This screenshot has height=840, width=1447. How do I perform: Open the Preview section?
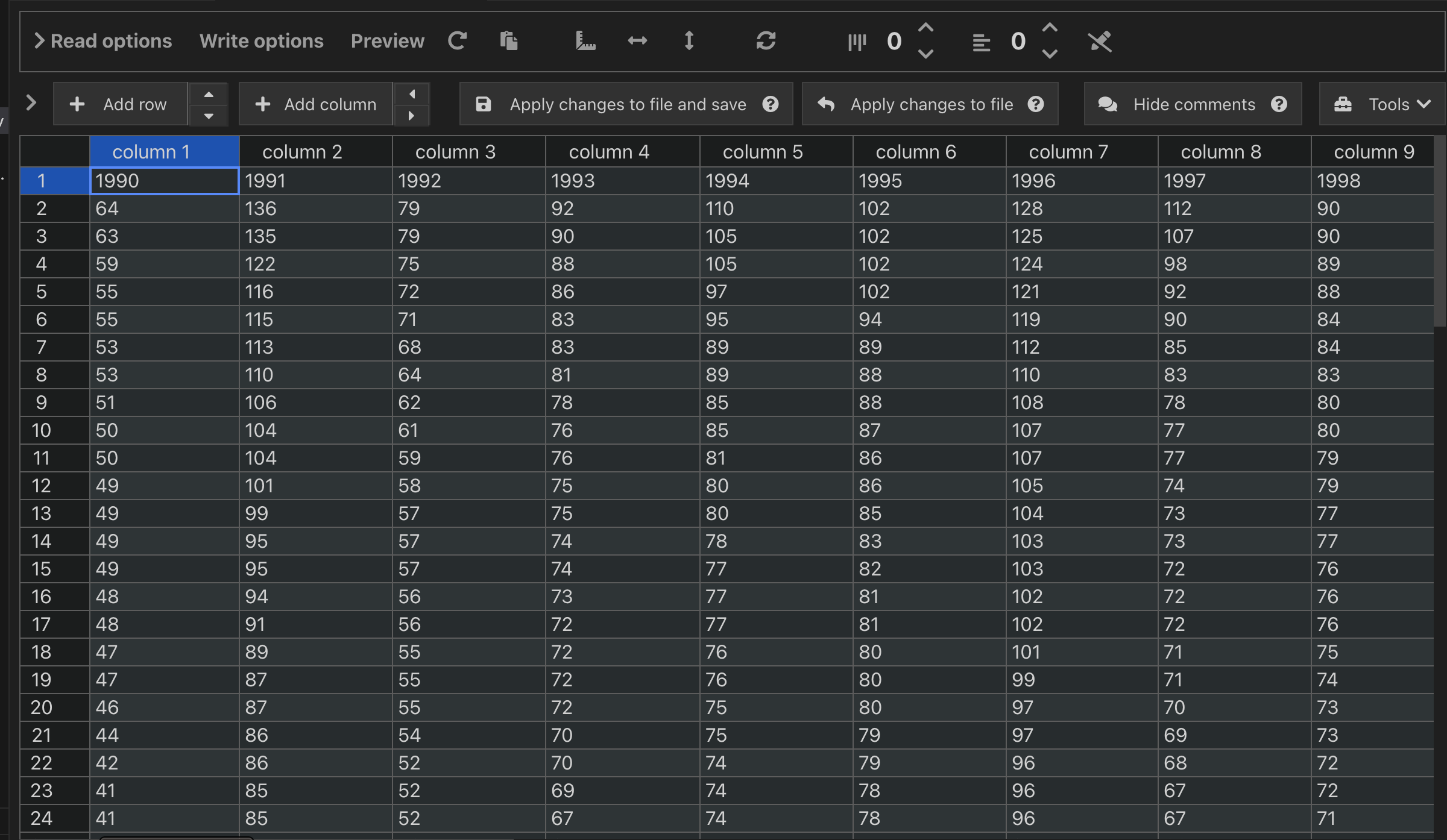387,41
